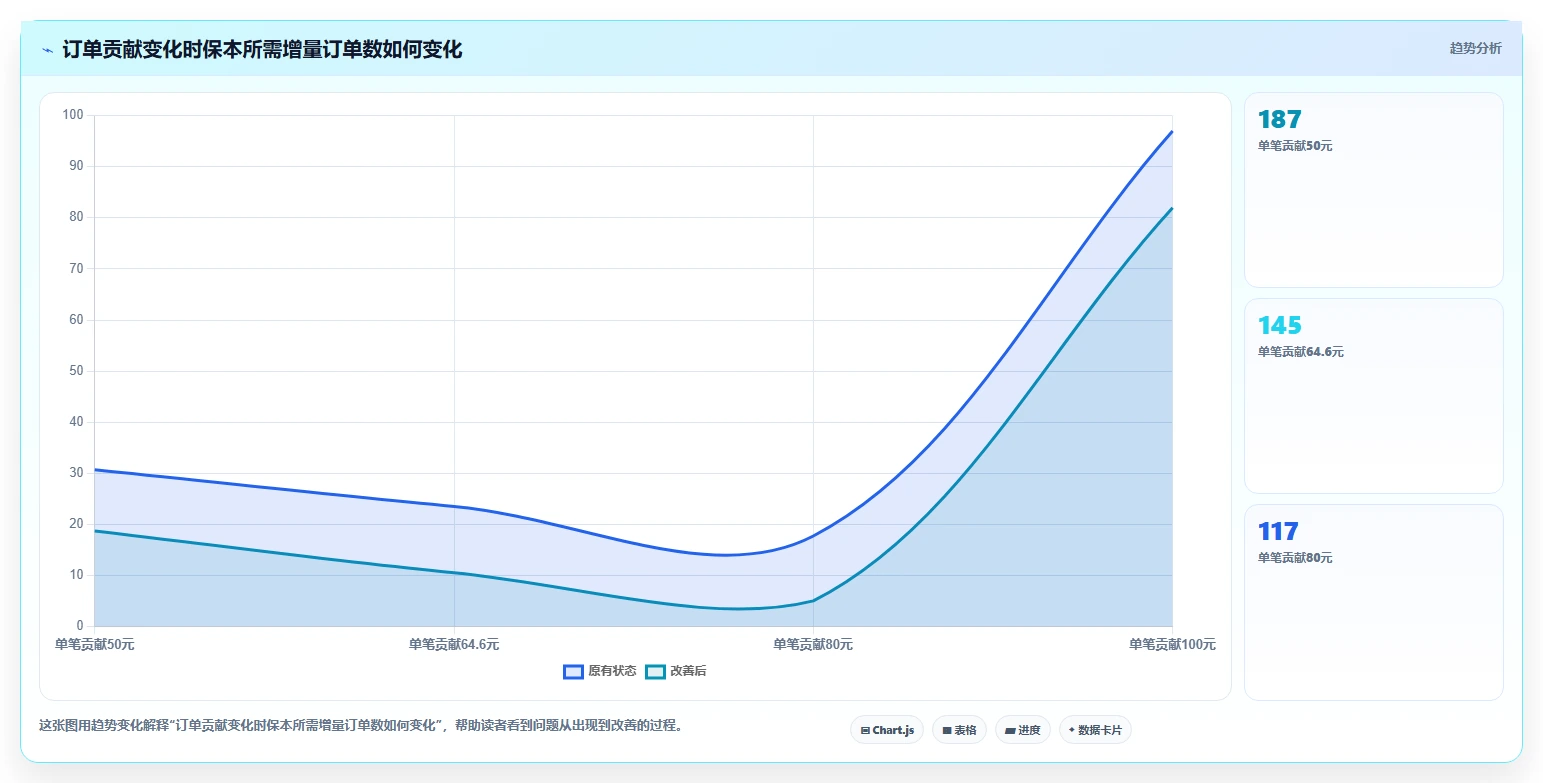Viewport: 1543px width, 783px height.
Task: Click the y-axis value 0
Action: pyautogui.click(x=80, y=626)
